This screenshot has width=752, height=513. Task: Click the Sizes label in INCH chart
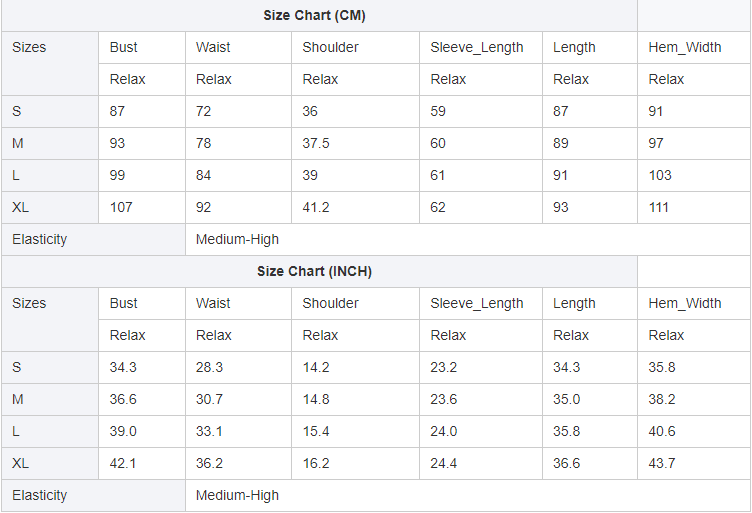tap(29, 303)
